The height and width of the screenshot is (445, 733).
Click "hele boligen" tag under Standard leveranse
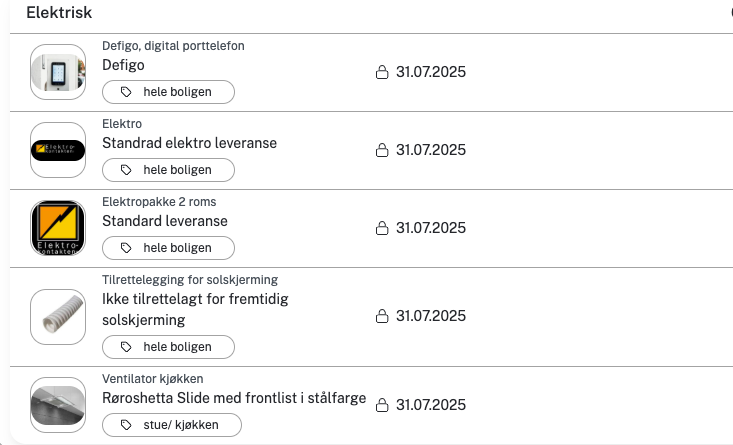(168, 248)
